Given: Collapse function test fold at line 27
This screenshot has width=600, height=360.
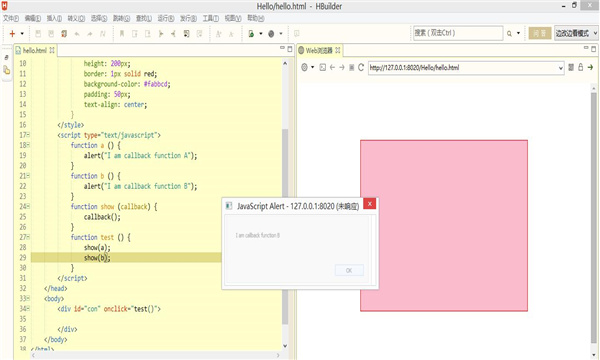Looking at the screenshot, I should point(28,237).
